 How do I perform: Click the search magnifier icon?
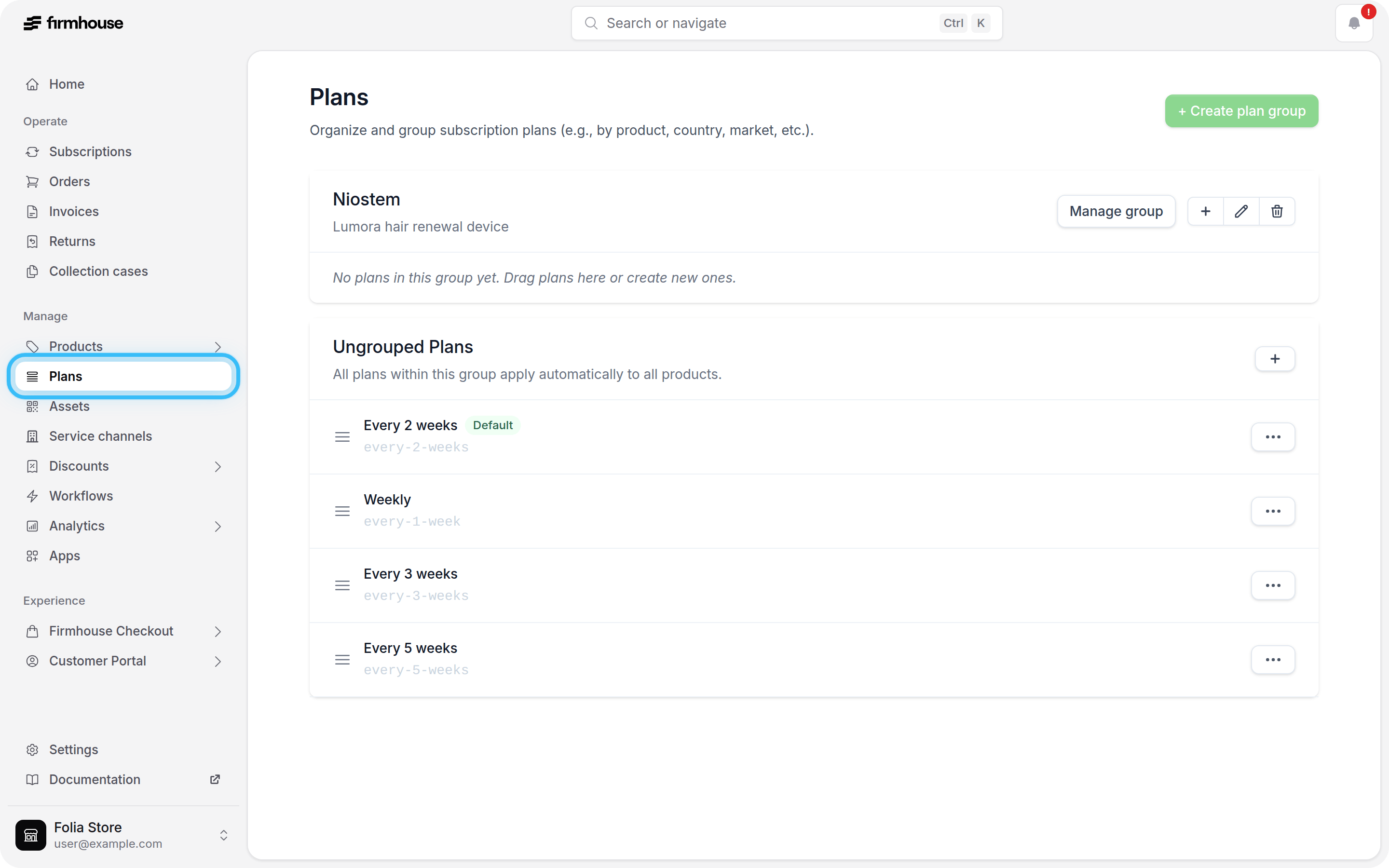591,23
